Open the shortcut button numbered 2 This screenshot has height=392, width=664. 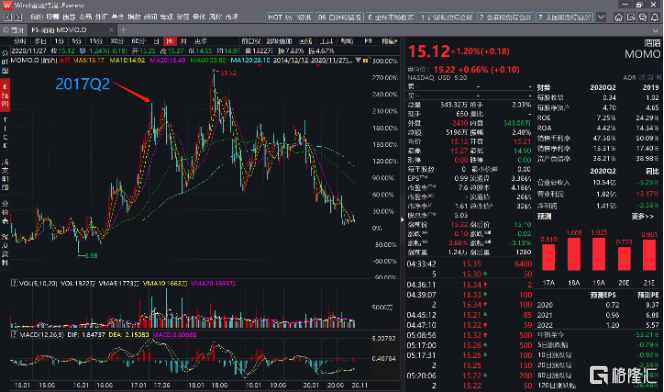(x=505, y=17)
